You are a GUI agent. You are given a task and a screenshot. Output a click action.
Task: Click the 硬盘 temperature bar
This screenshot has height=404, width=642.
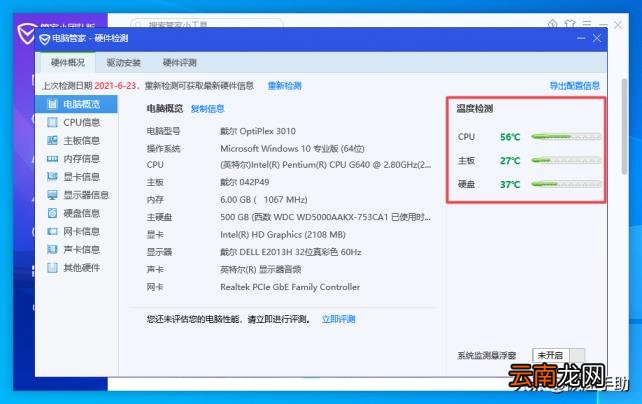pyautogui.click(x=566, y=184)
